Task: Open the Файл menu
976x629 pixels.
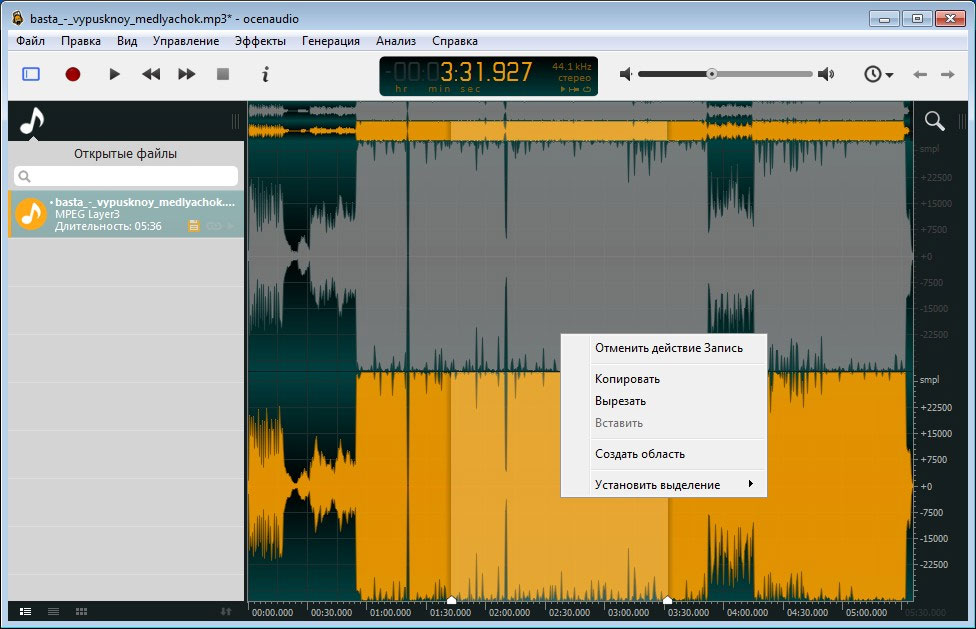Action: pos(30,41)
